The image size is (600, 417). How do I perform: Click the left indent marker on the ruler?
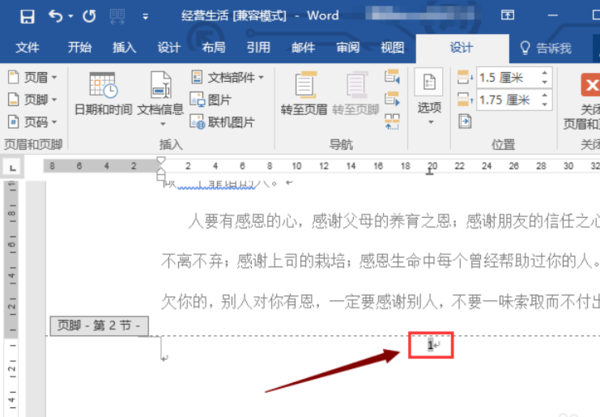[161, 177]
